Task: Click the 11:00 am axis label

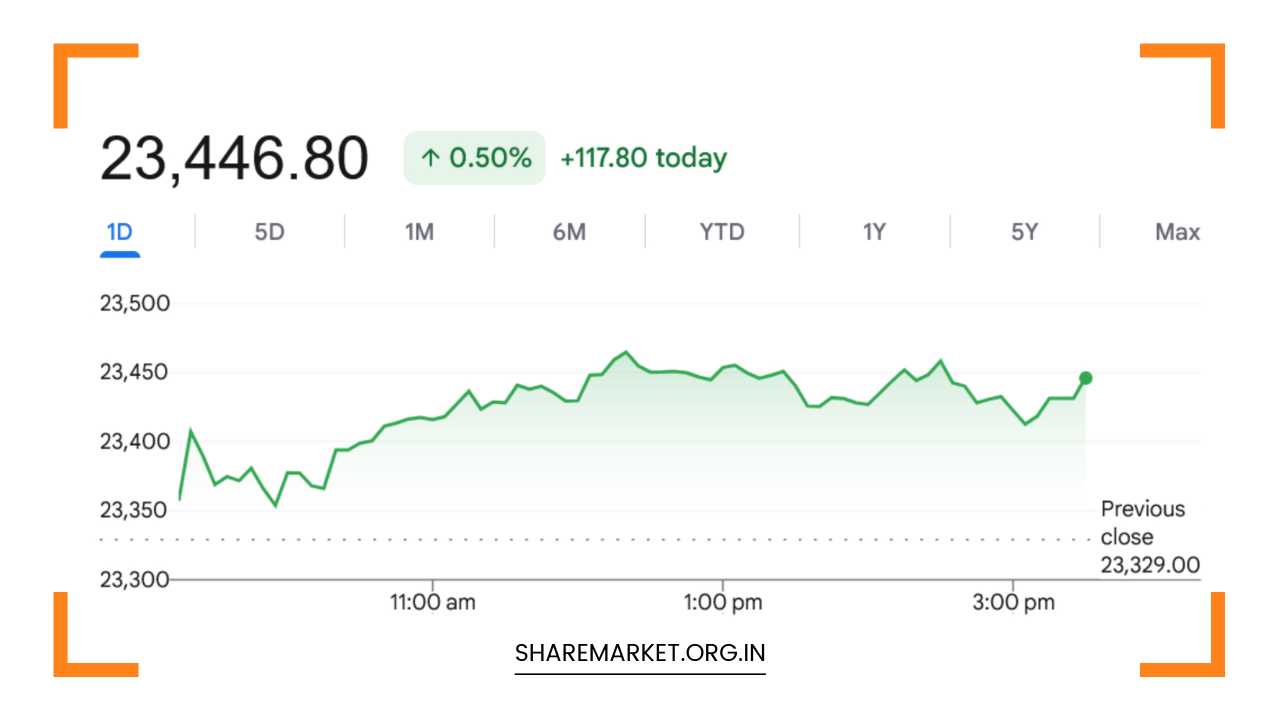Action: 433,602
